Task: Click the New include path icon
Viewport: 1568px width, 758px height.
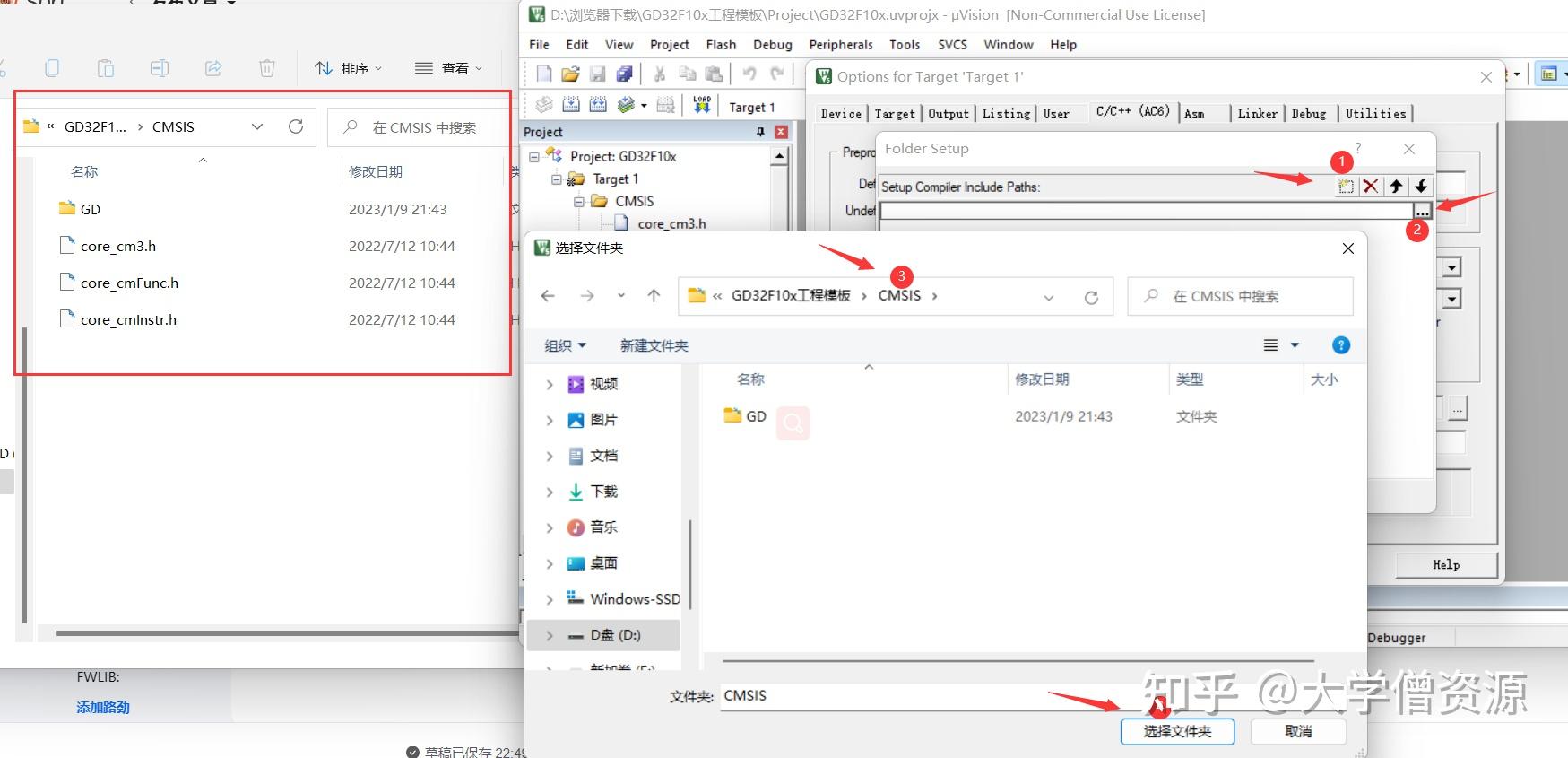Action: (x=1346, y=187)
